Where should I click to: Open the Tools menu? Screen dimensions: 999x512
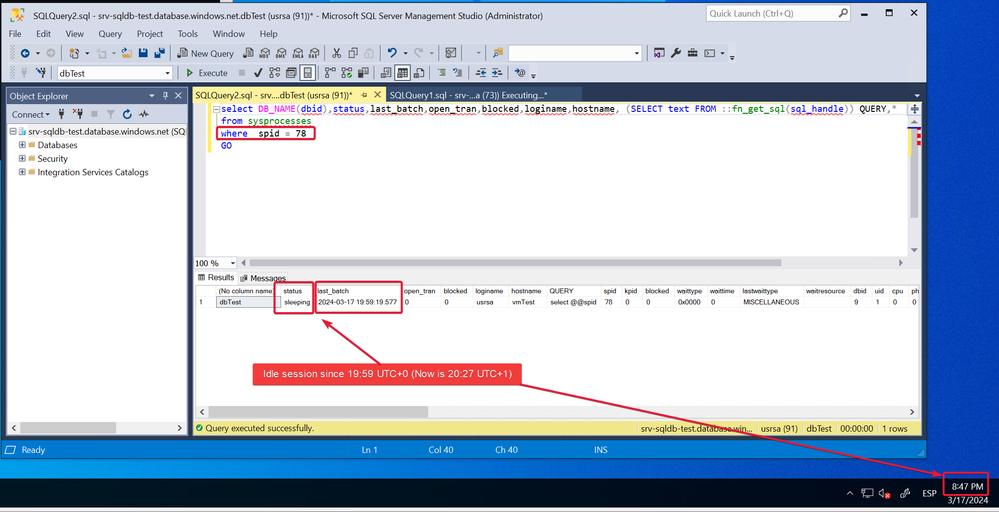[188, 34]
